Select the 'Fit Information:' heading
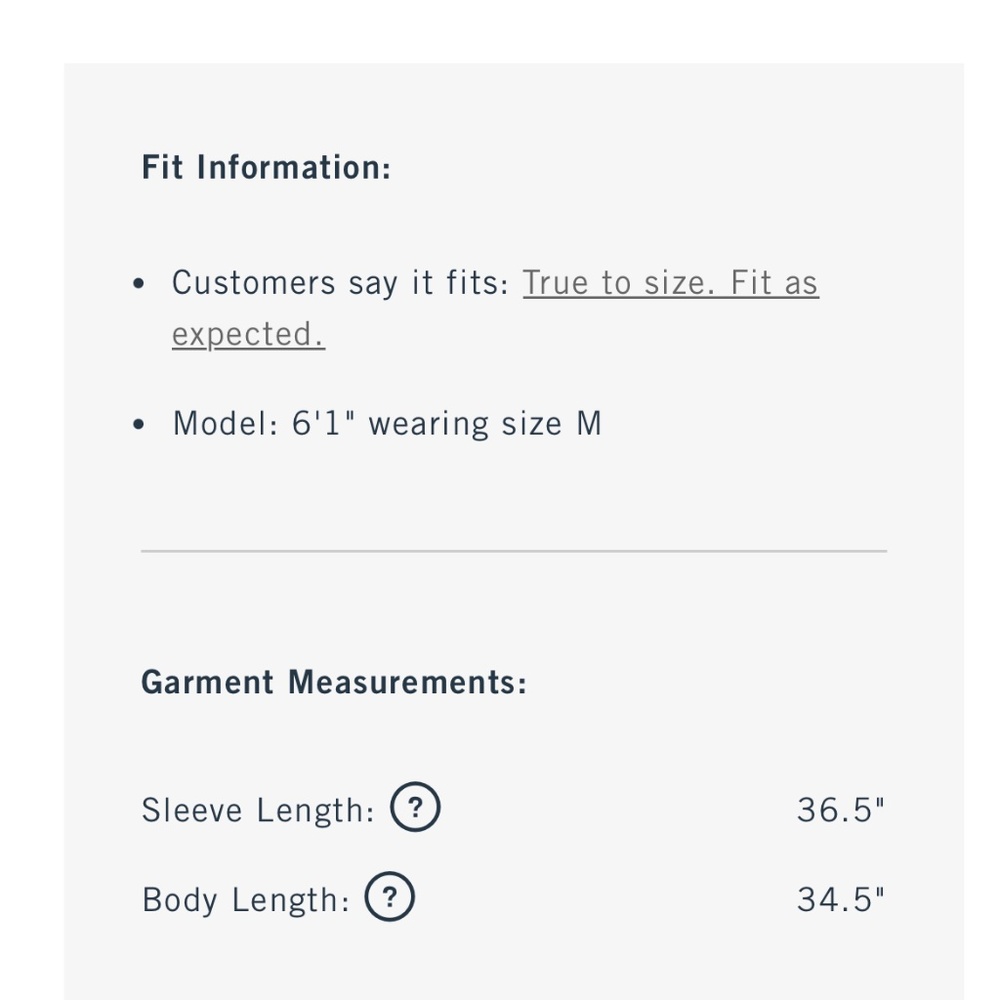 pos(266,167)
